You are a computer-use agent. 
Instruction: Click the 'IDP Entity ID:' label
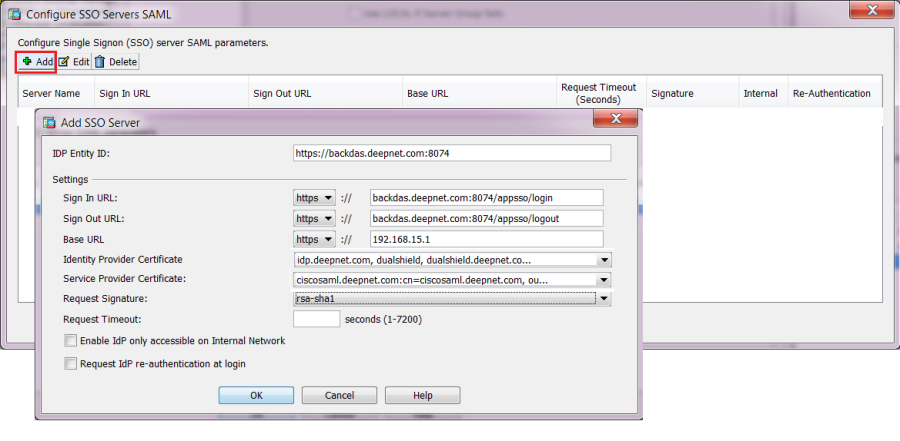[80, 154]
